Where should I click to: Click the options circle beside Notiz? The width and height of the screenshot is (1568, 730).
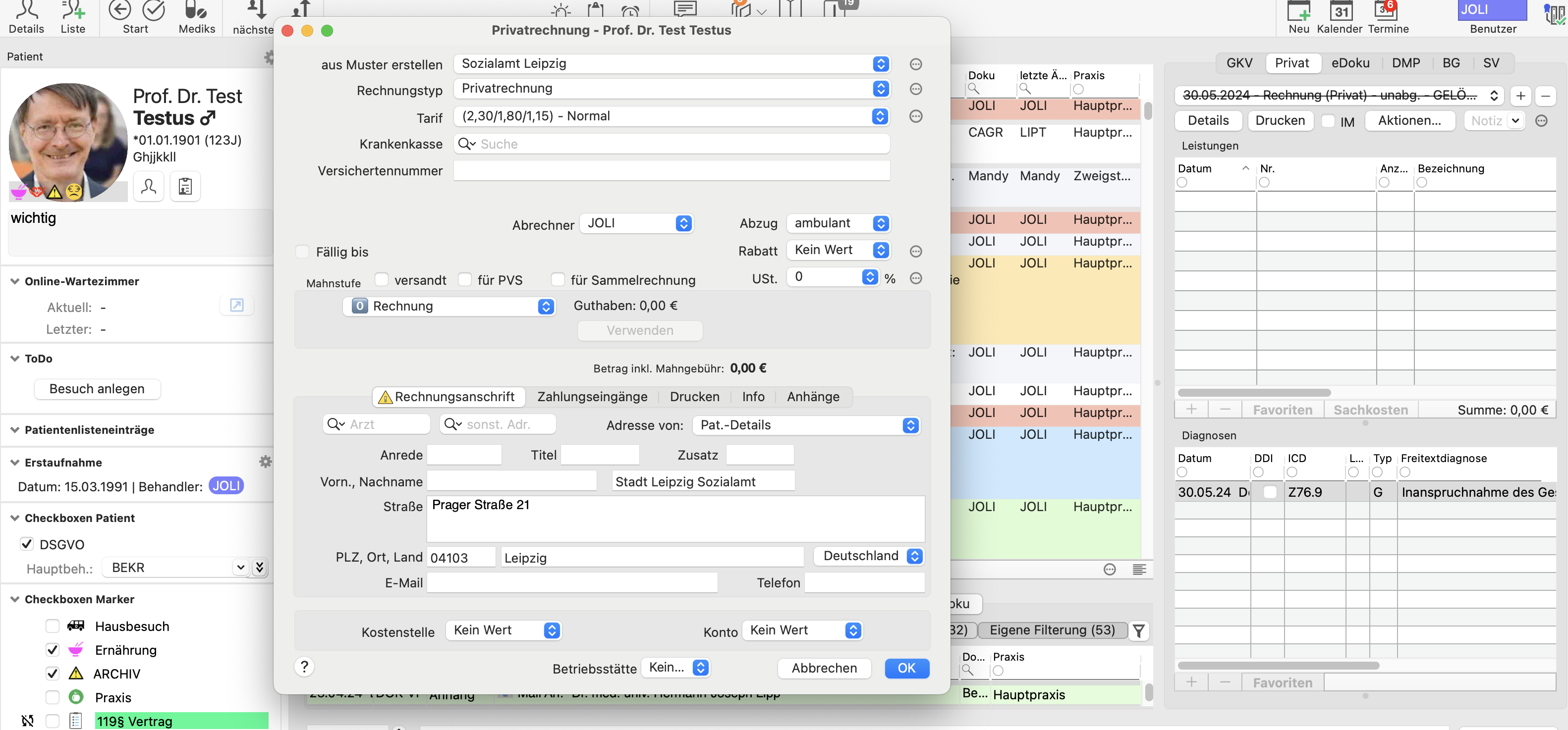[1541, 120]
